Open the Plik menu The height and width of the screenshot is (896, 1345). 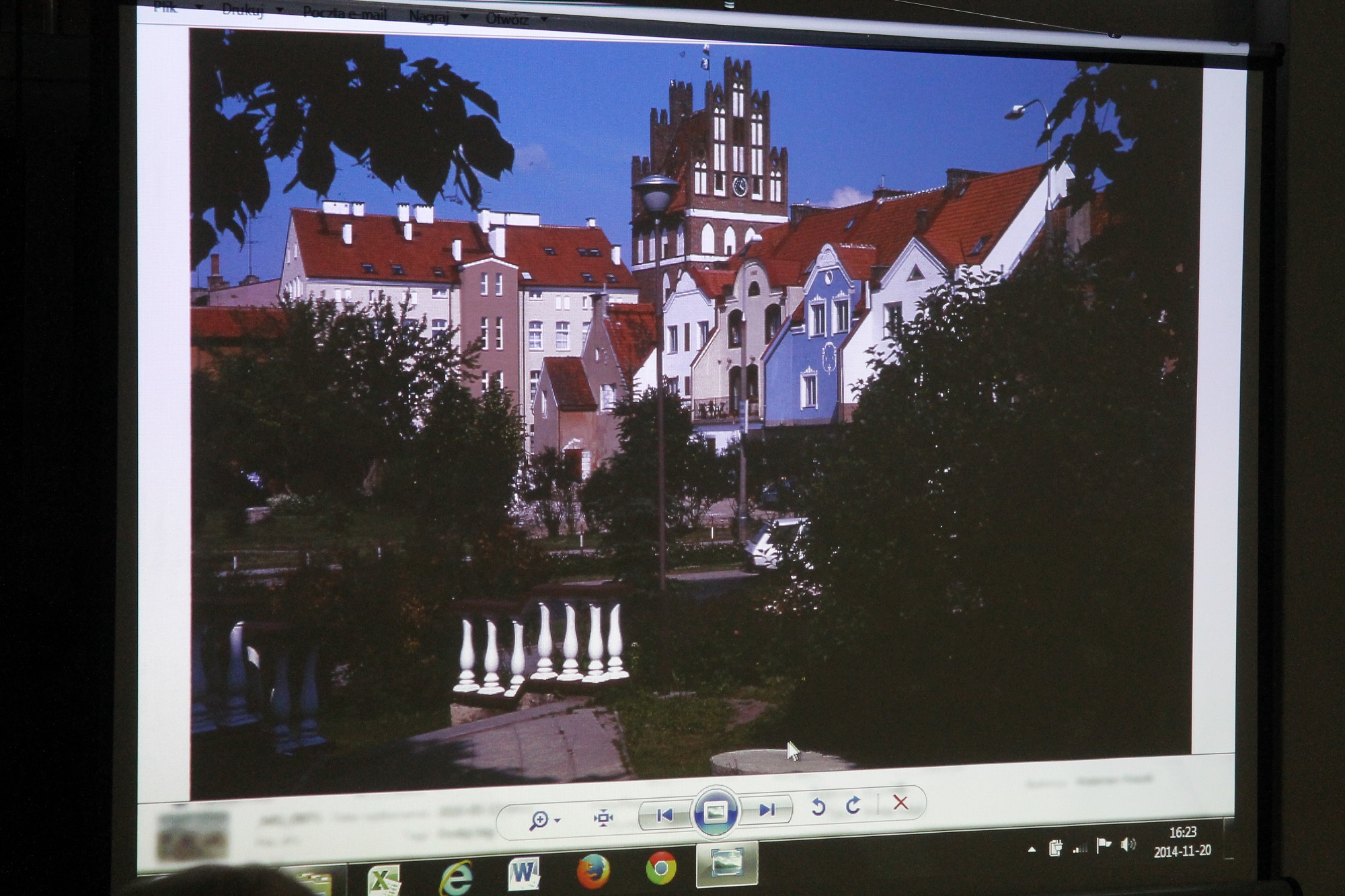click(165, 8)
